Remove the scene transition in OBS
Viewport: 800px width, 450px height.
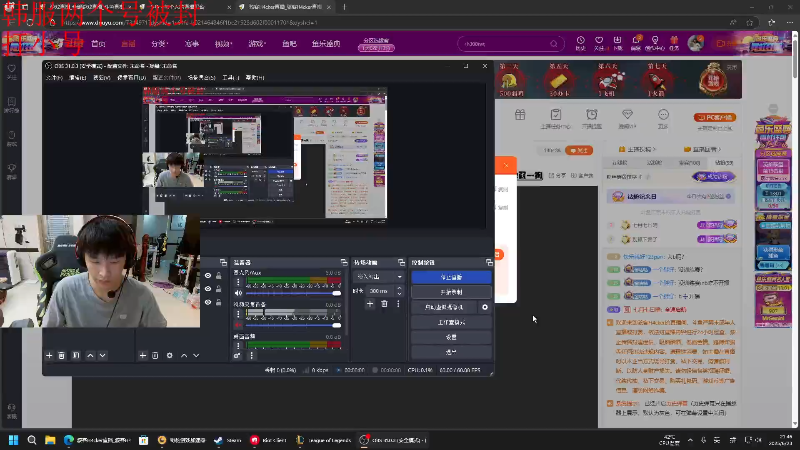pos(385,304)
